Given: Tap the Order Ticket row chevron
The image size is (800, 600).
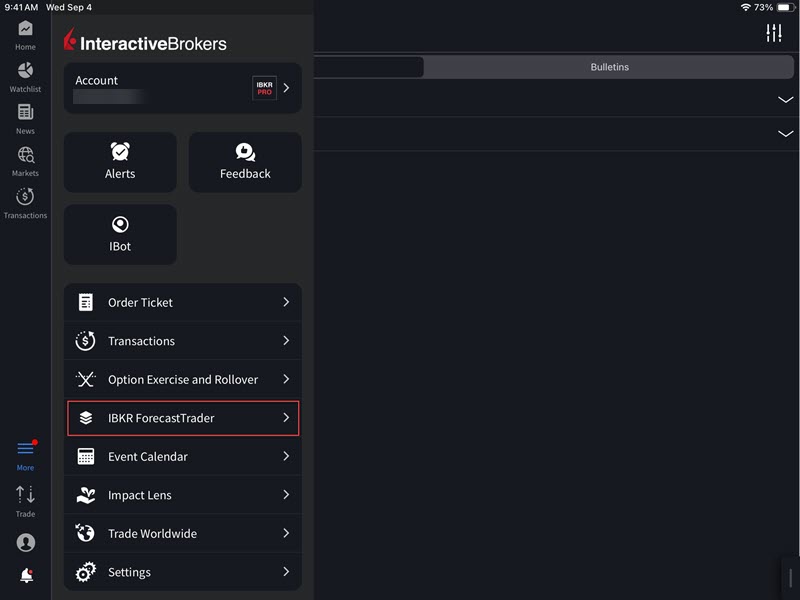Looking at the screenshot, I should [286, 302].
